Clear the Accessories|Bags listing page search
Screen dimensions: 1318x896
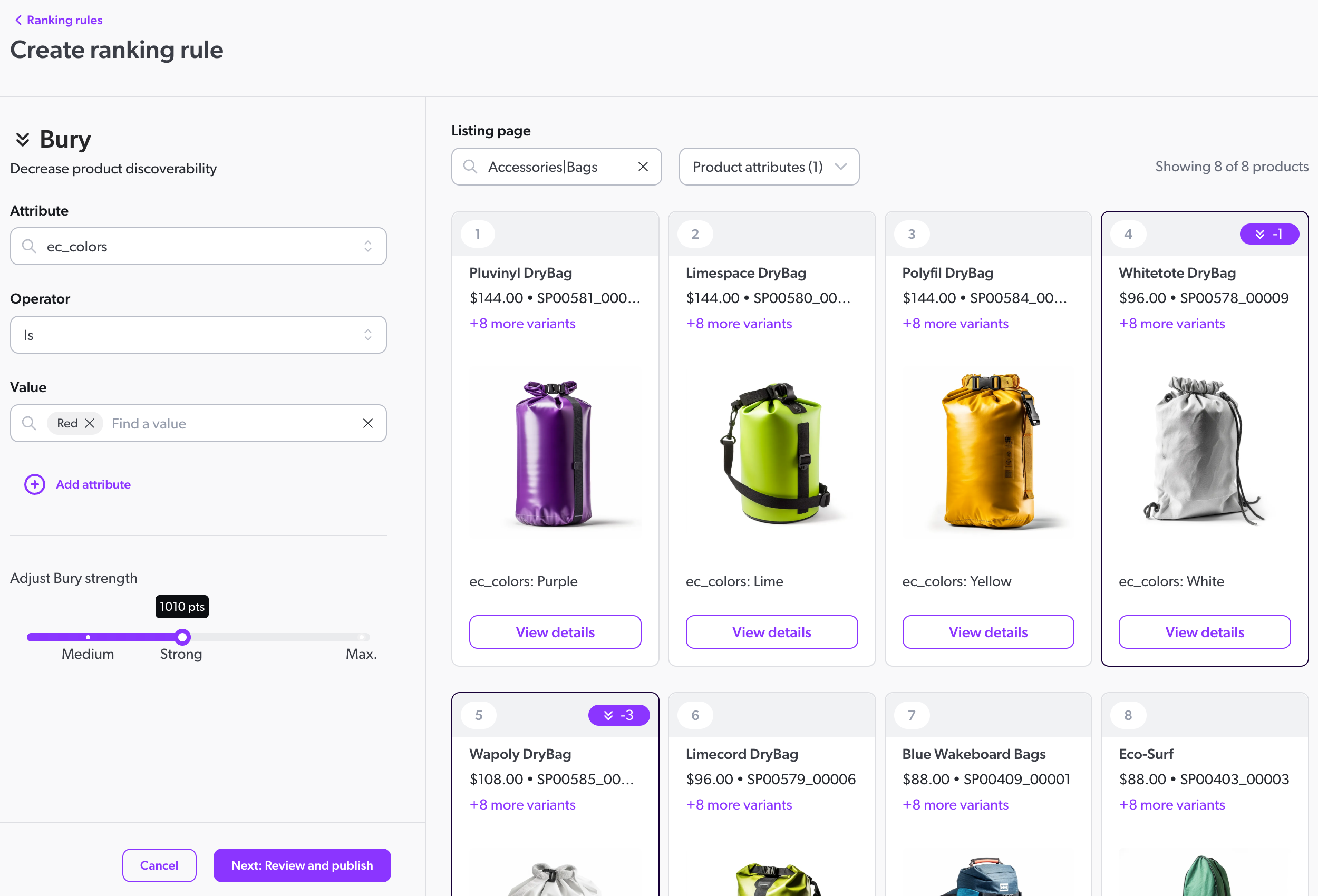(x=643, y=167)
